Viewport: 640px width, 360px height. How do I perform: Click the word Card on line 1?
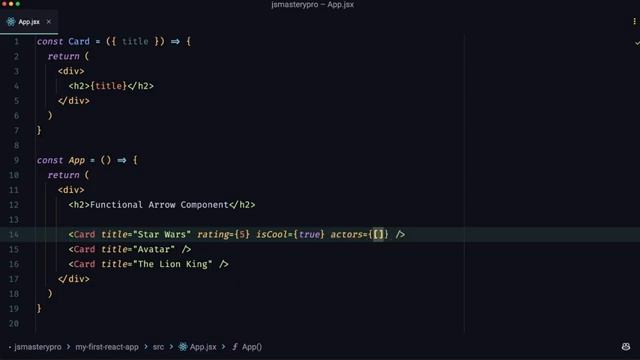(x=79, y=42)
